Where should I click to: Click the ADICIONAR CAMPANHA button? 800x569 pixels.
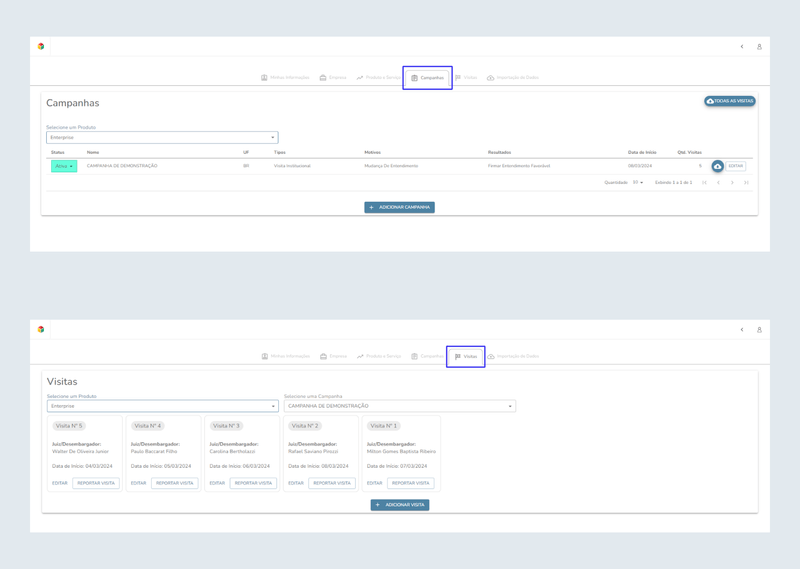click(x=399, y=207)
